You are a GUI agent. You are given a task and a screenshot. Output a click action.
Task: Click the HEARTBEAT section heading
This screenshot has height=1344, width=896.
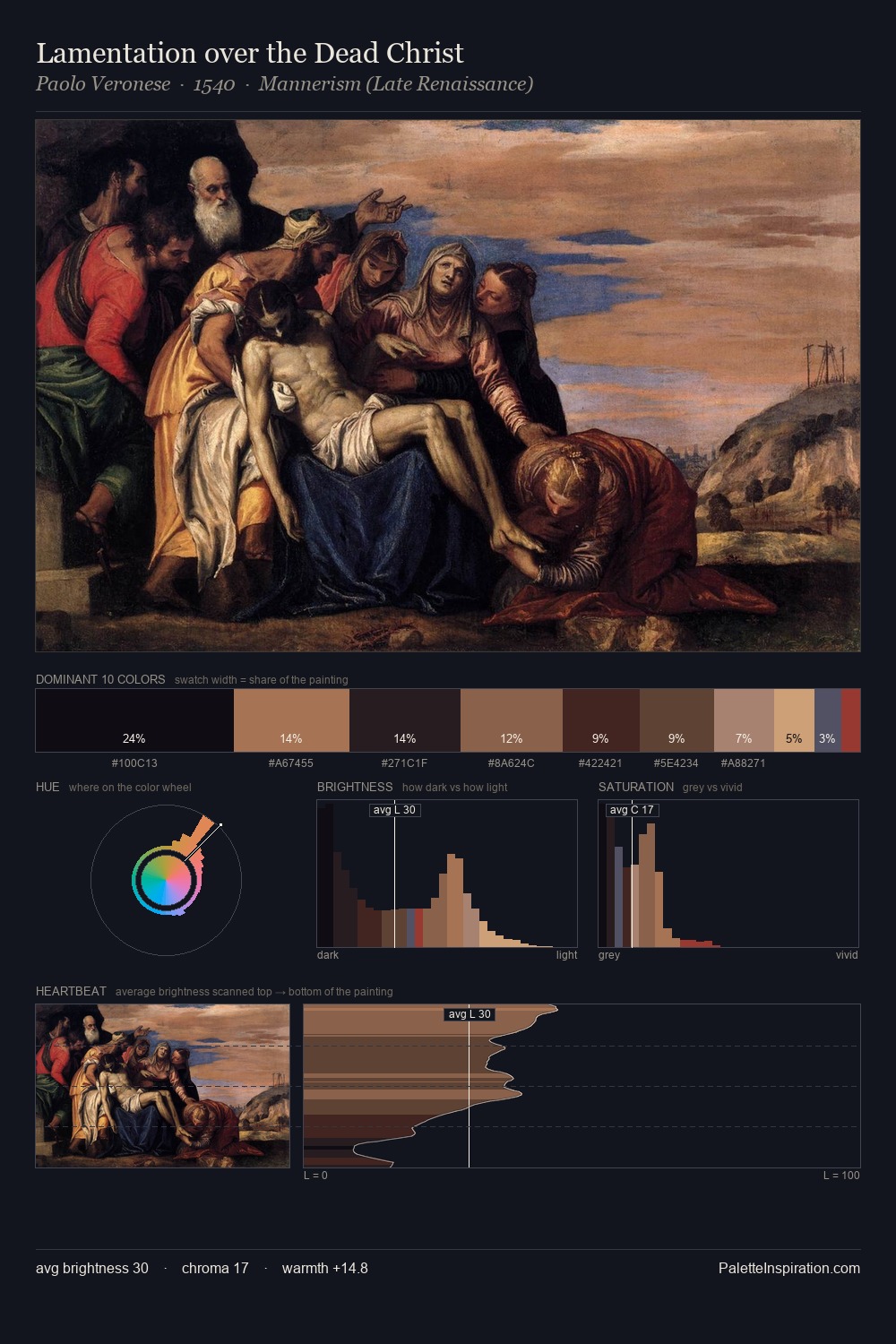pos(71,991)
